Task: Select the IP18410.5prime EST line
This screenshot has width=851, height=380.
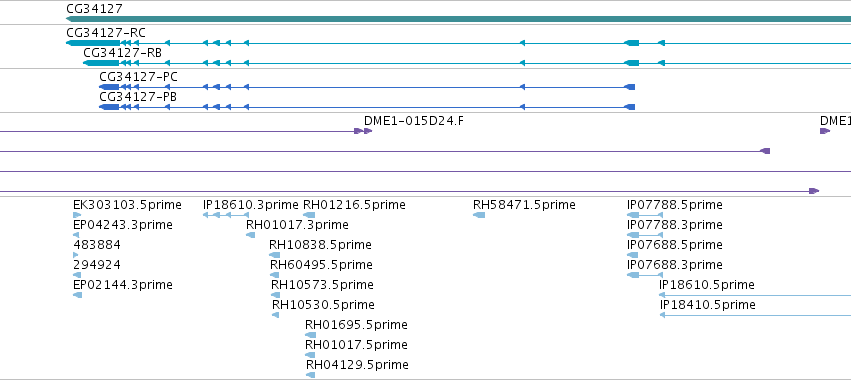Action: [755, 315]
